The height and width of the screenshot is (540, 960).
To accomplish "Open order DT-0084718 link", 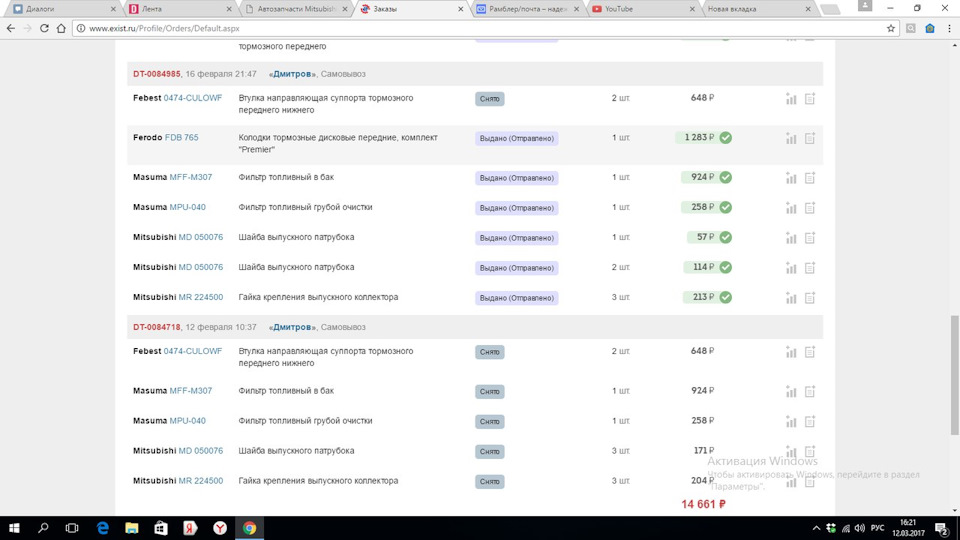I will tap(157, 327).
